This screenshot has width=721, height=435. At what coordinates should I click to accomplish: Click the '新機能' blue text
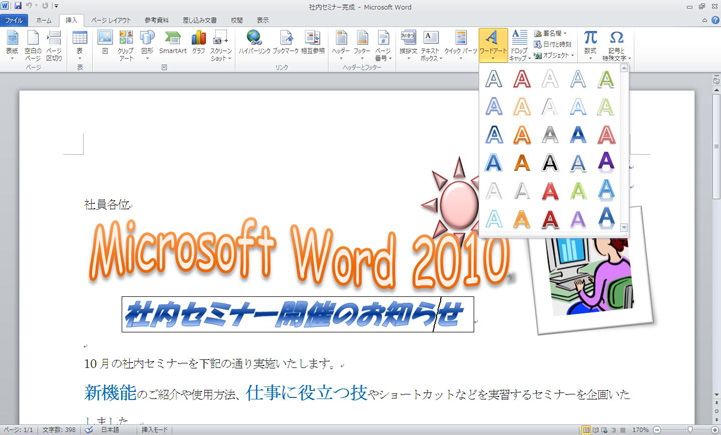pos(110,393)
